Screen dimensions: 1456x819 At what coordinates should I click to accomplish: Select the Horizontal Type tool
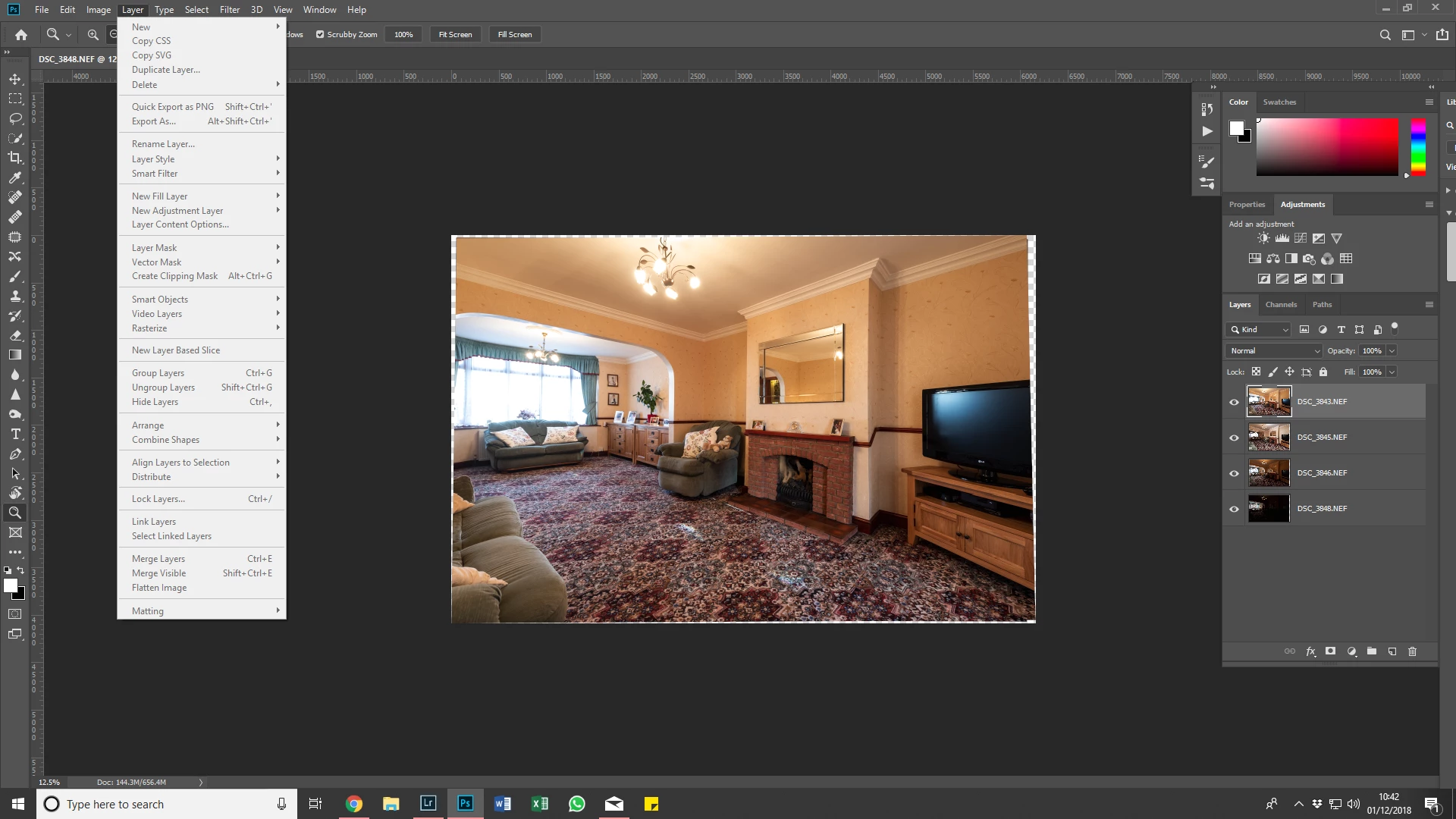coord(15,434)
